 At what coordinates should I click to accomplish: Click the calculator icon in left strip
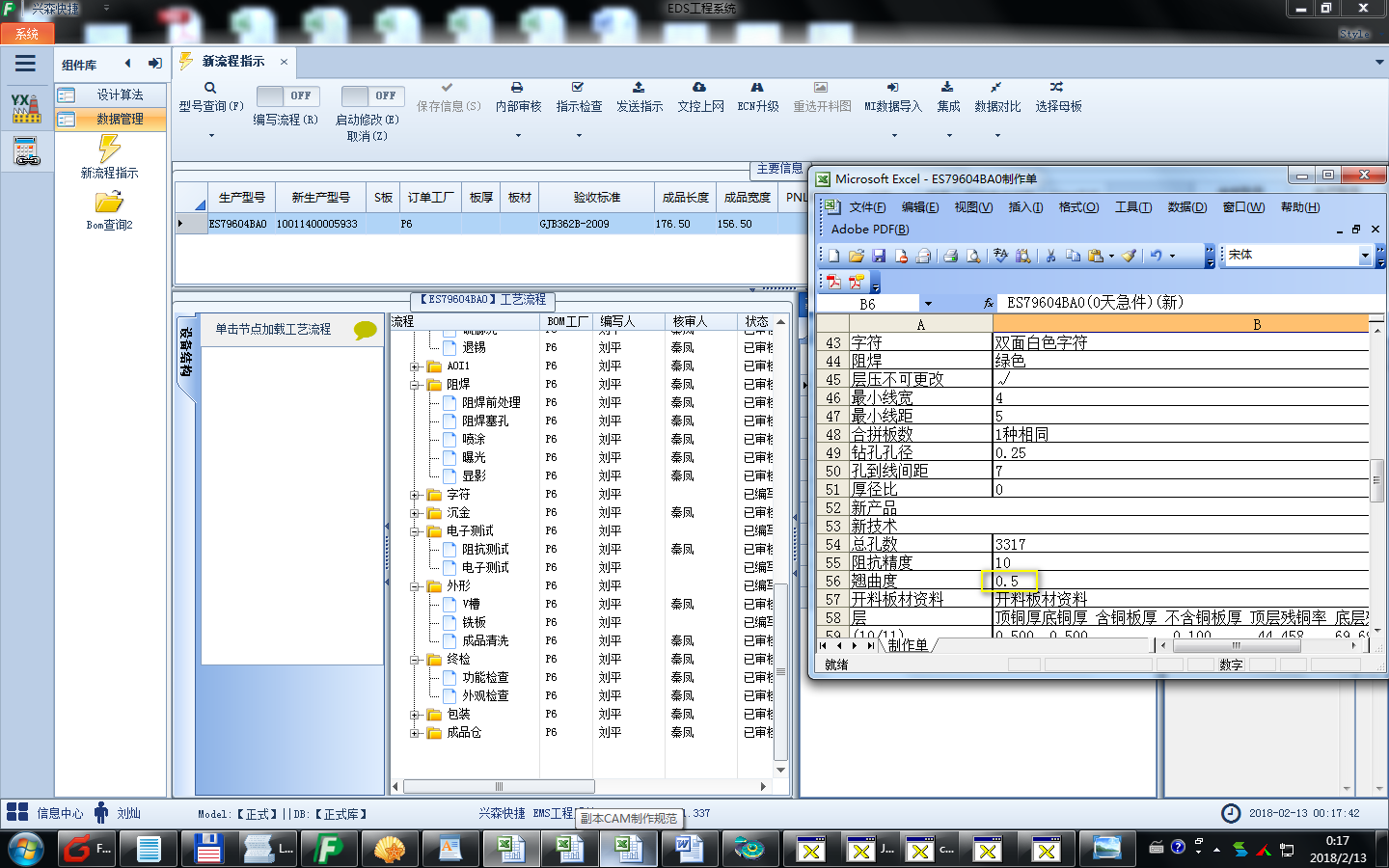coord(26,151)
